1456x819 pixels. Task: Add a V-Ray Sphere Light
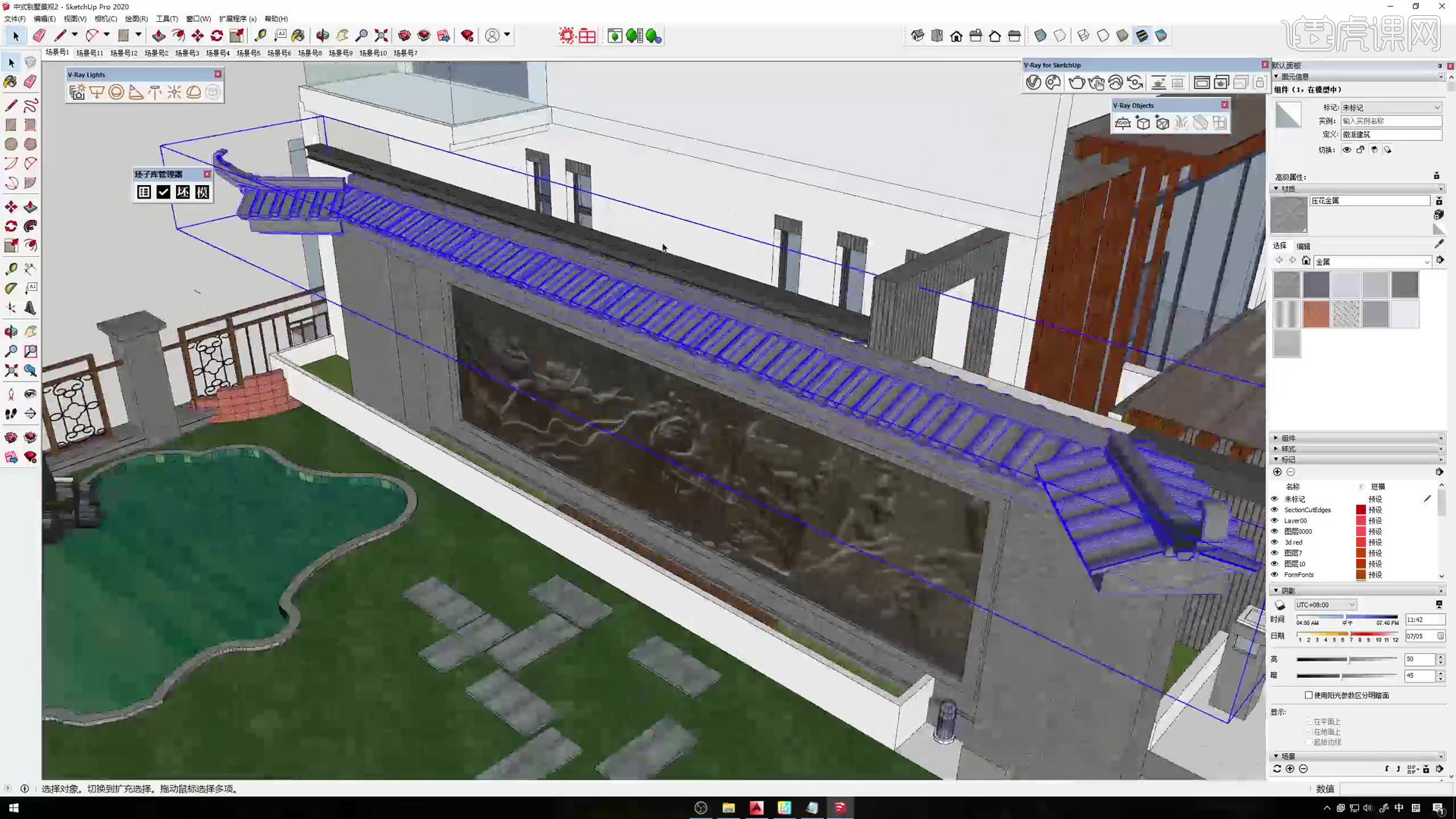click(x=116, y=93)
